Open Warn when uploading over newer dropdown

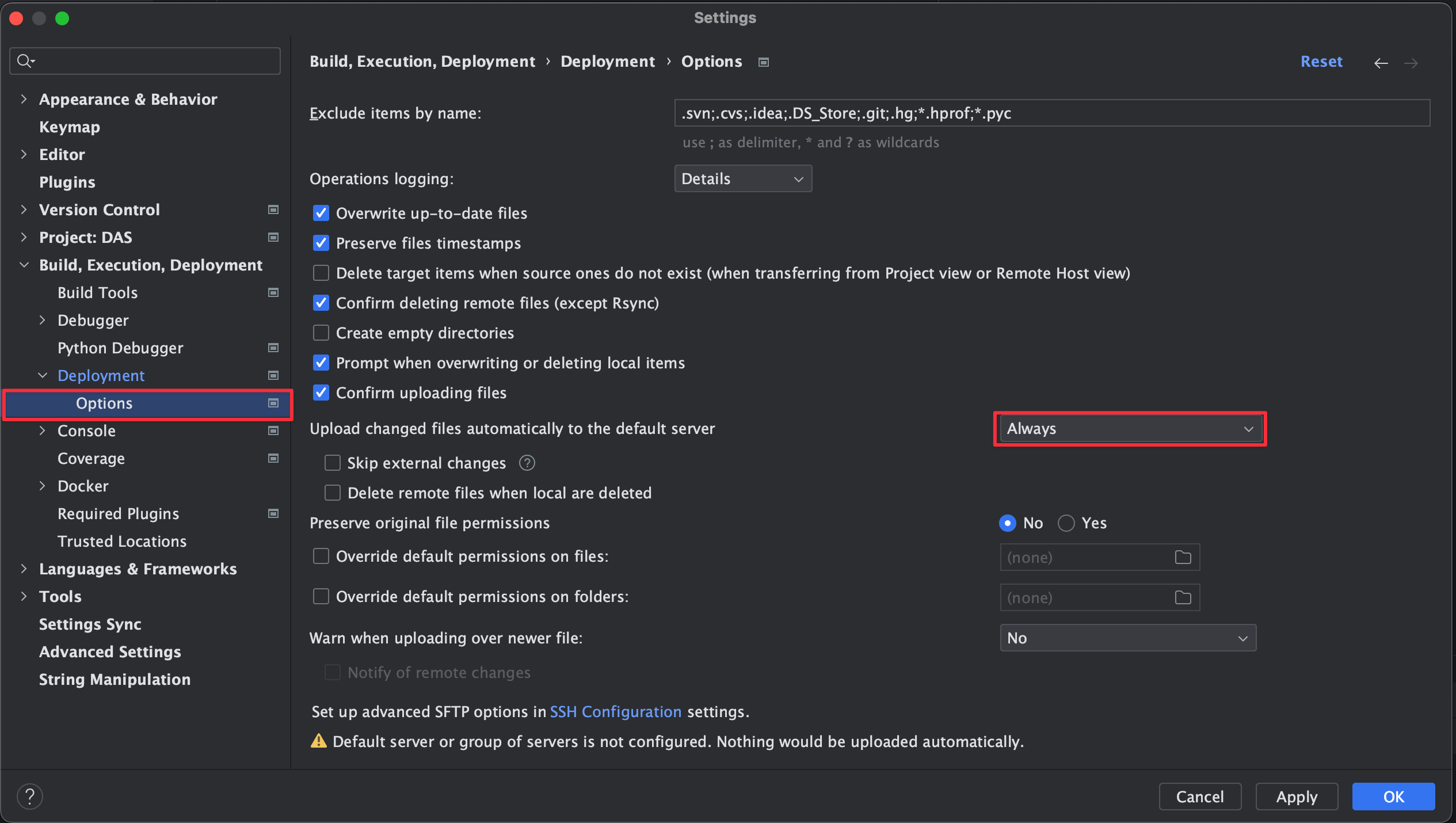tap(1127, 638)
